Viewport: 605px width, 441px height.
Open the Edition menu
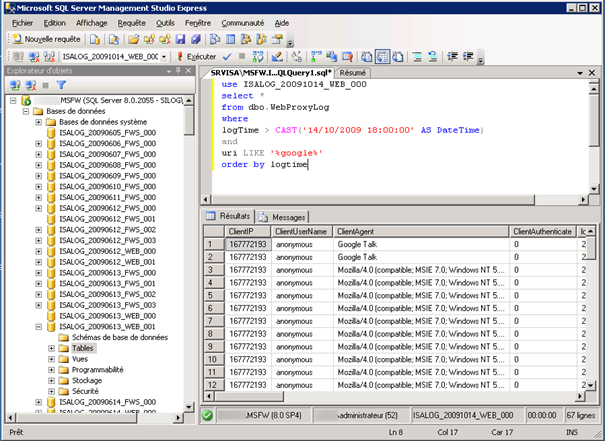pyautogui.click(x=54, y=23)
